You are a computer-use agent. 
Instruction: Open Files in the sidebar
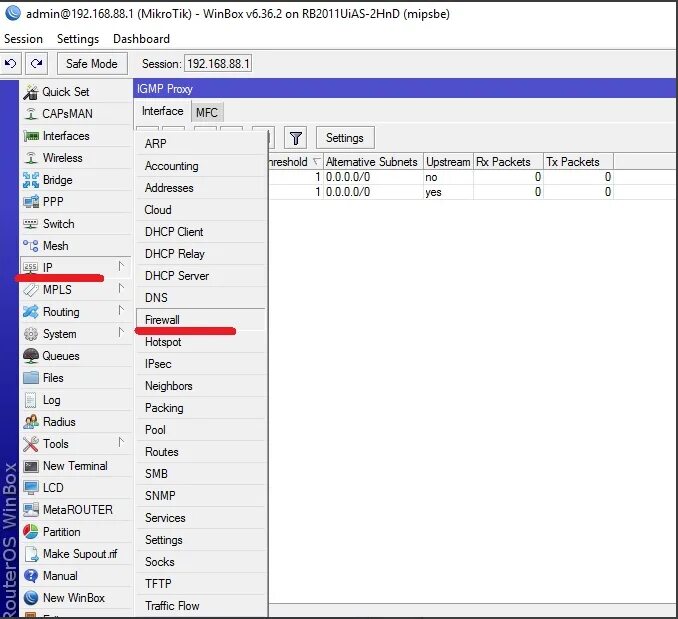[76, 378]
